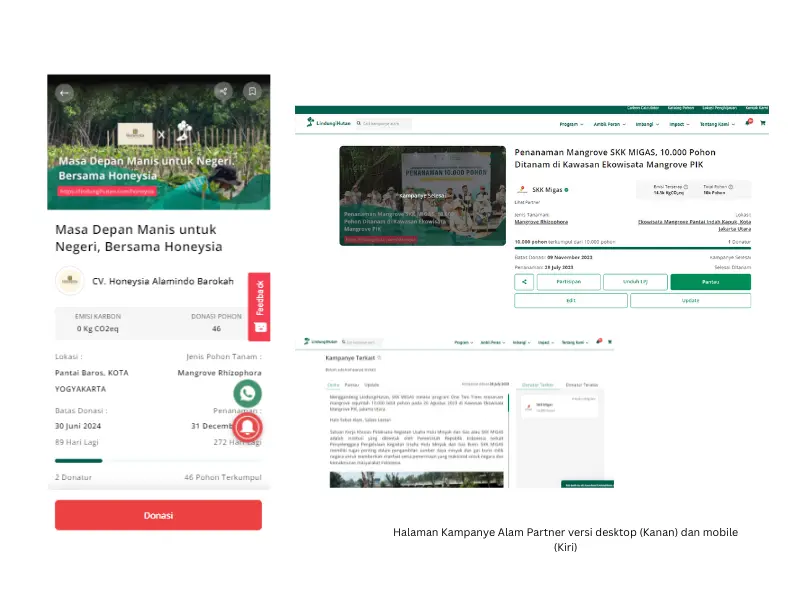Open the SKK Migas donor card
Screen dimensions: 800x600
coord(560,406)
